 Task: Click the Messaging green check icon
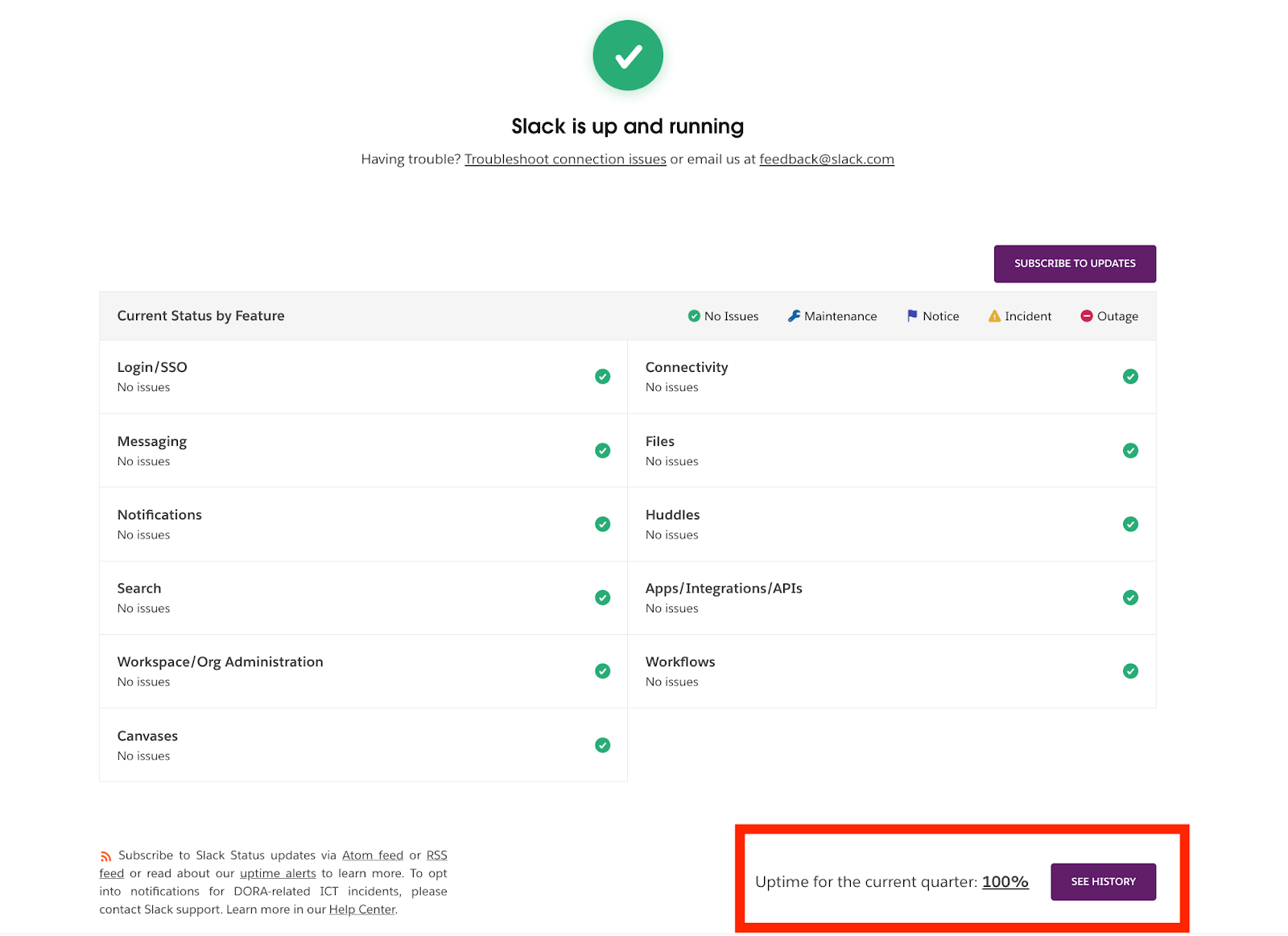pos(602,451)
